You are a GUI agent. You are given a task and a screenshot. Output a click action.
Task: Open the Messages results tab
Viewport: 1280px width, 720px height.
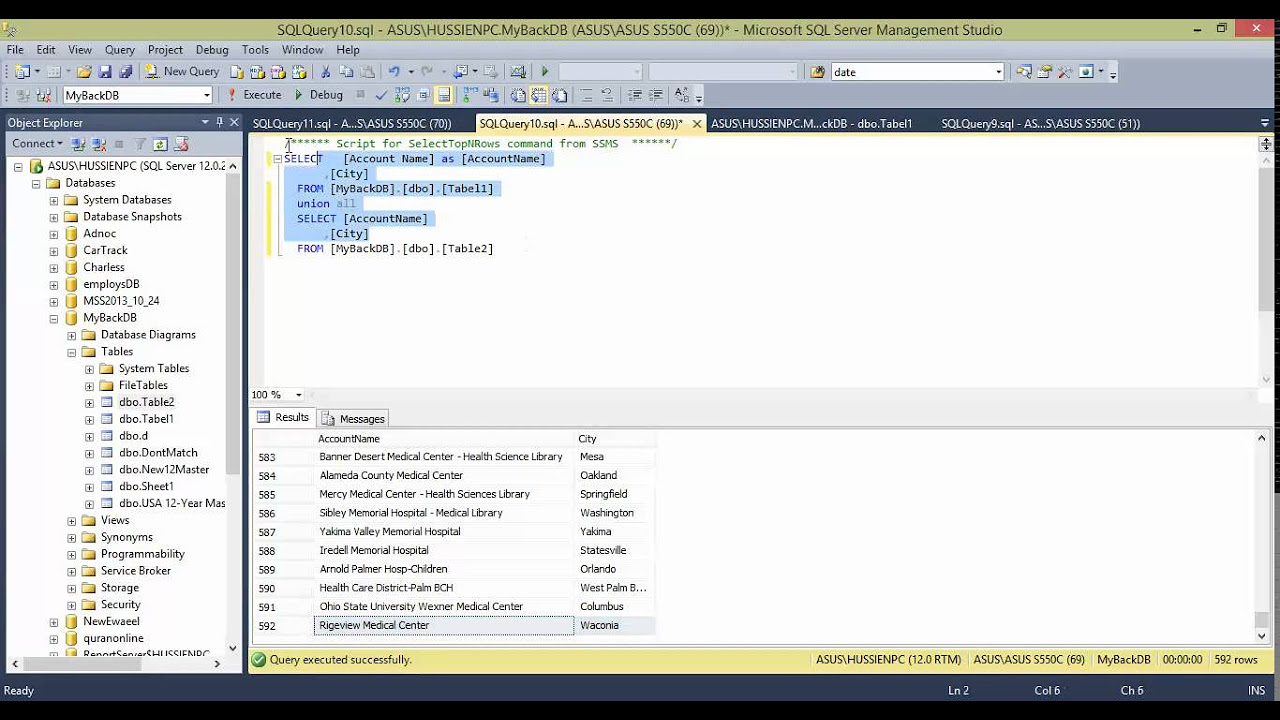point(353,419)
